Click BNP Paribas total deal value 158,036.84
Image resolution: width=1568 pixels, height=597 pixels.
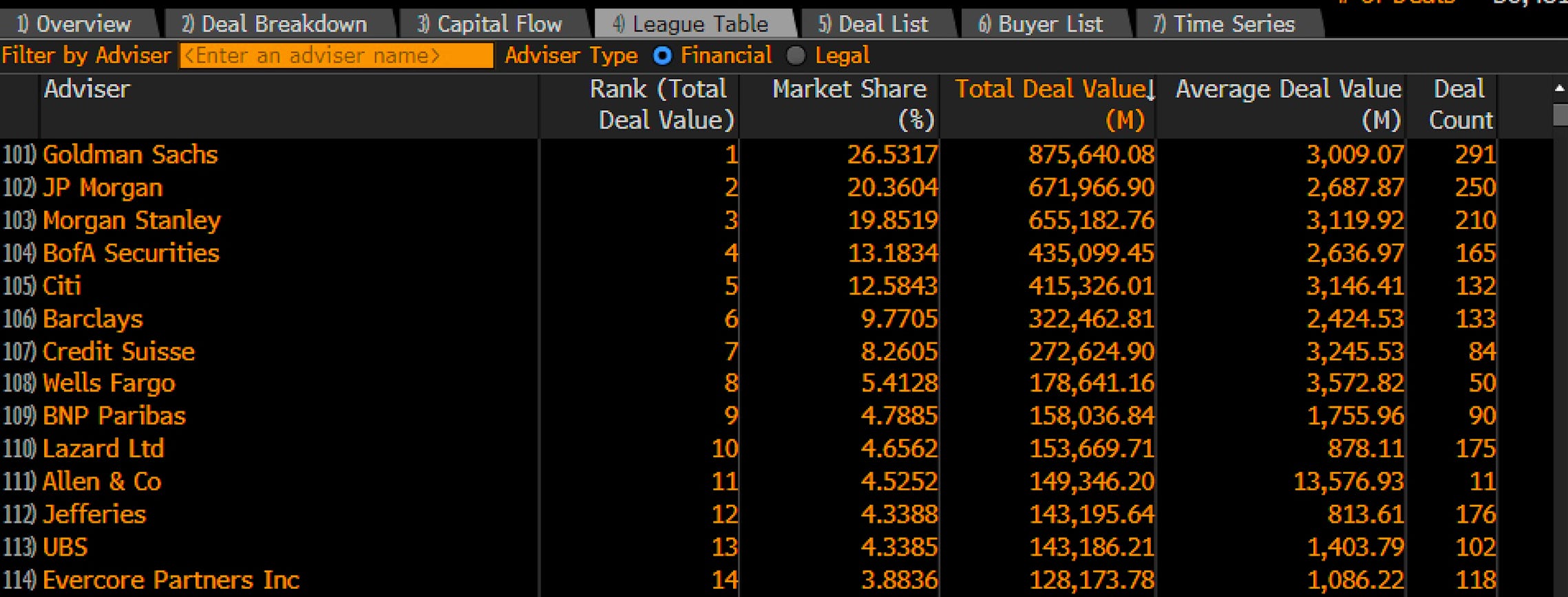1091,416
